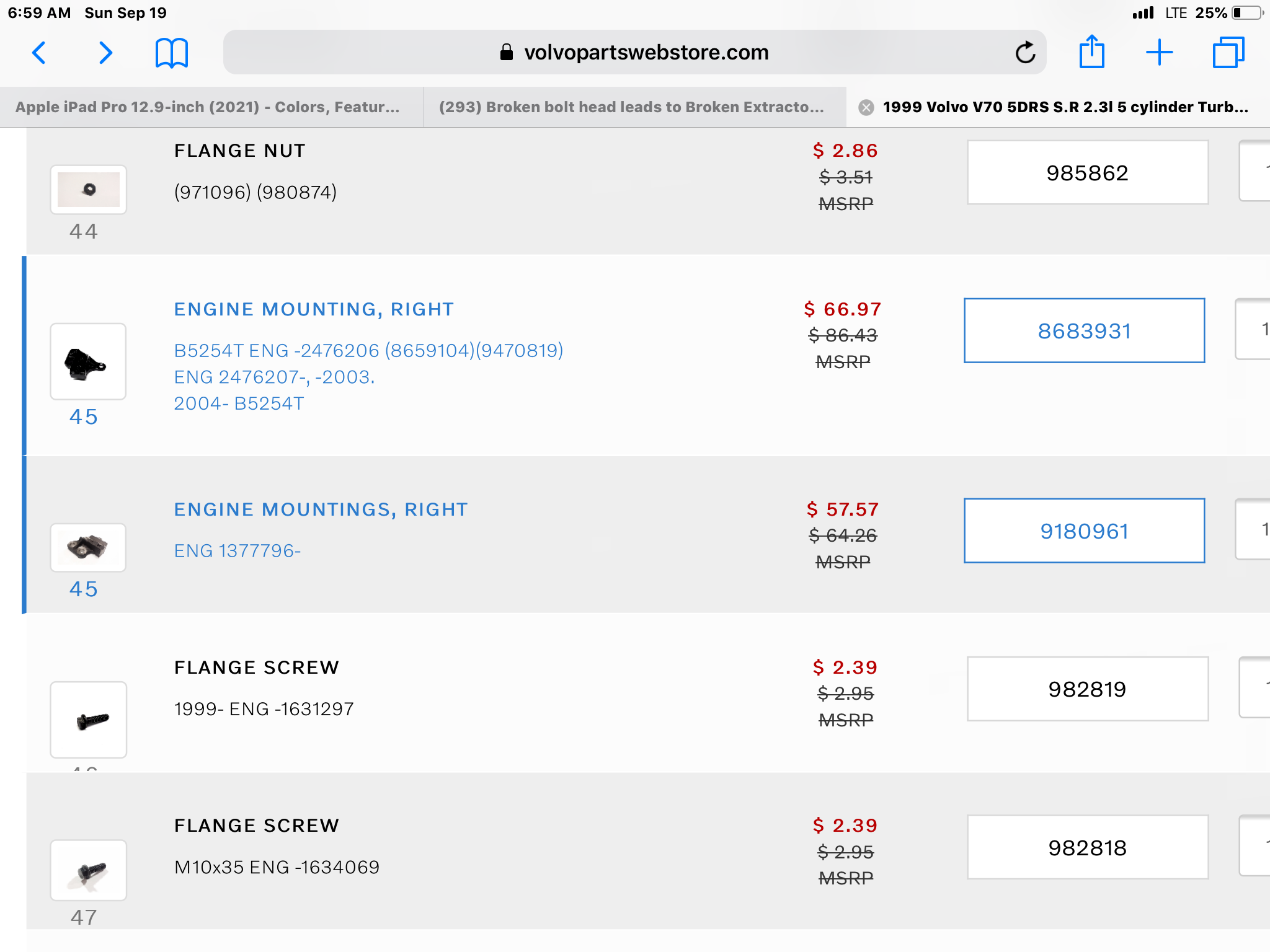Open Engine Mounting, Right link
Screen dimensions: 1270x952
[314, 309]
